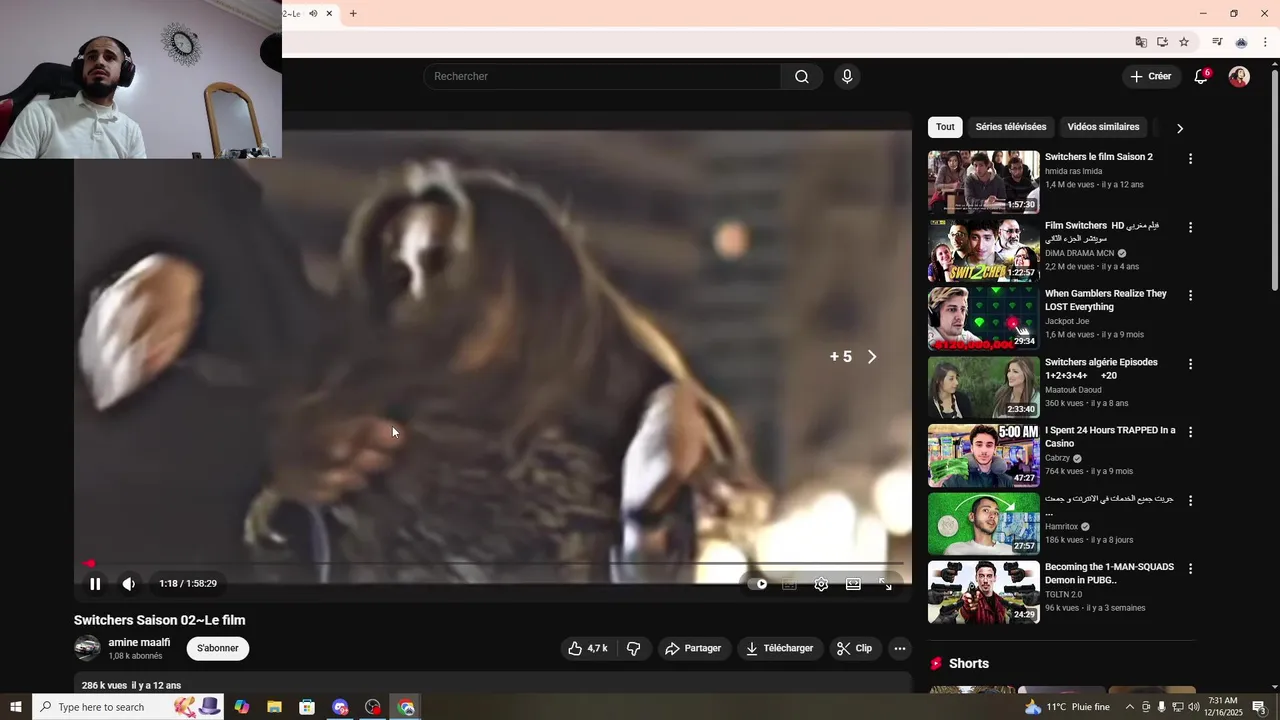Click the Télécharger download button
This screenshot has height=720, width=1280.
[x=780, y=648]
